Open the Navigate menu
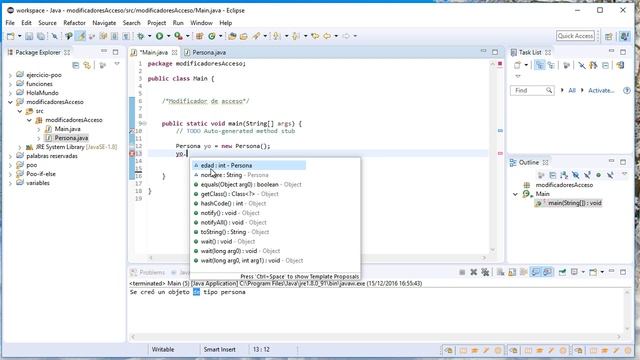 [x=104, y=23]
